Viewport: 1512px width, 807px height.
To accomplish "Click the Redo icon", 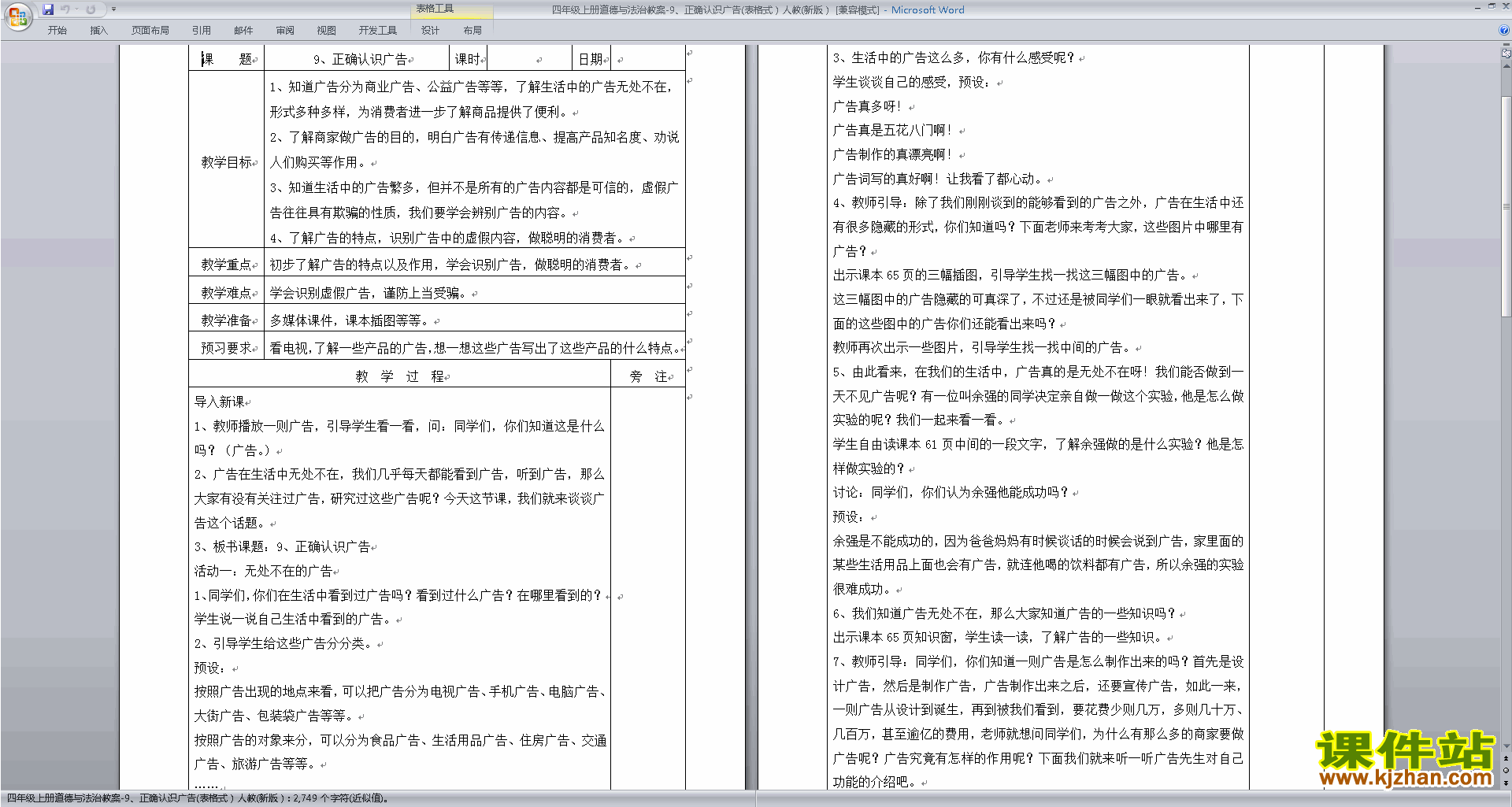I will click(x=91, y=9).
